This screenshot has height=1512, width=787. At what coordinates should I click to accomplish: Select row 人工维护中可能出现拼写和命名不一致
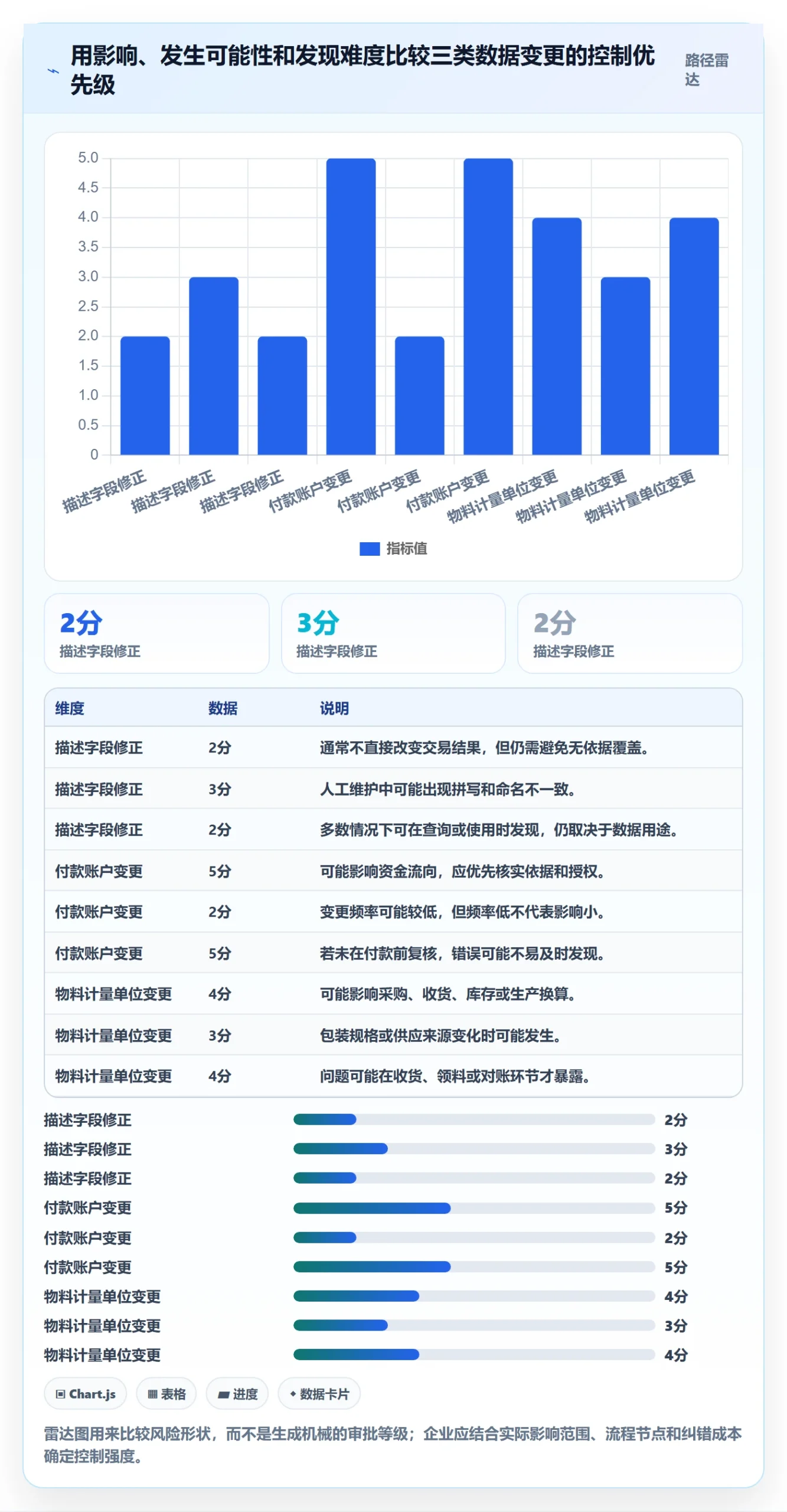[x=393, y=789]
